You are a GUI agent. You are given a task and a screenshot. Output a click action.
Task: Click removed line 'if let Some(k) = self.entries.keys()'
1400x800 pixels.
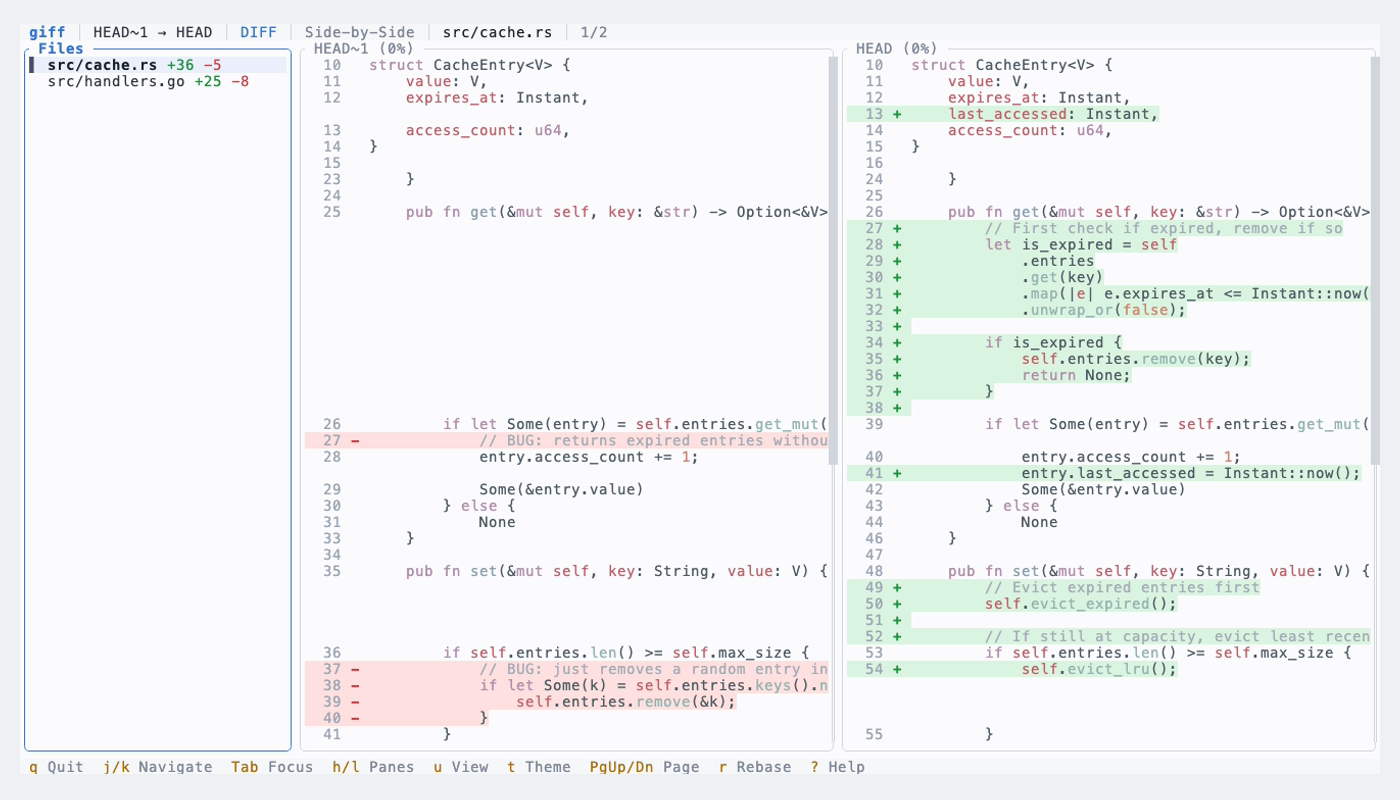567,685
